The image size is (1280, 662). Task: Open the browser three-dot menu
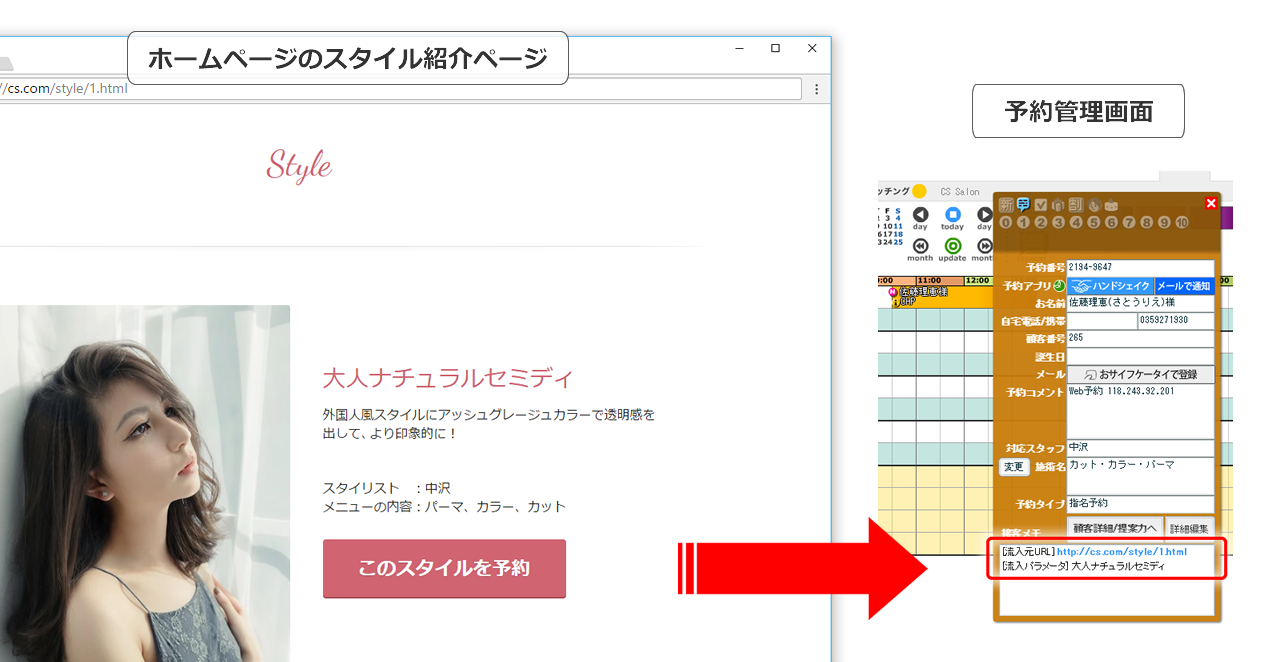pos(816,89)
